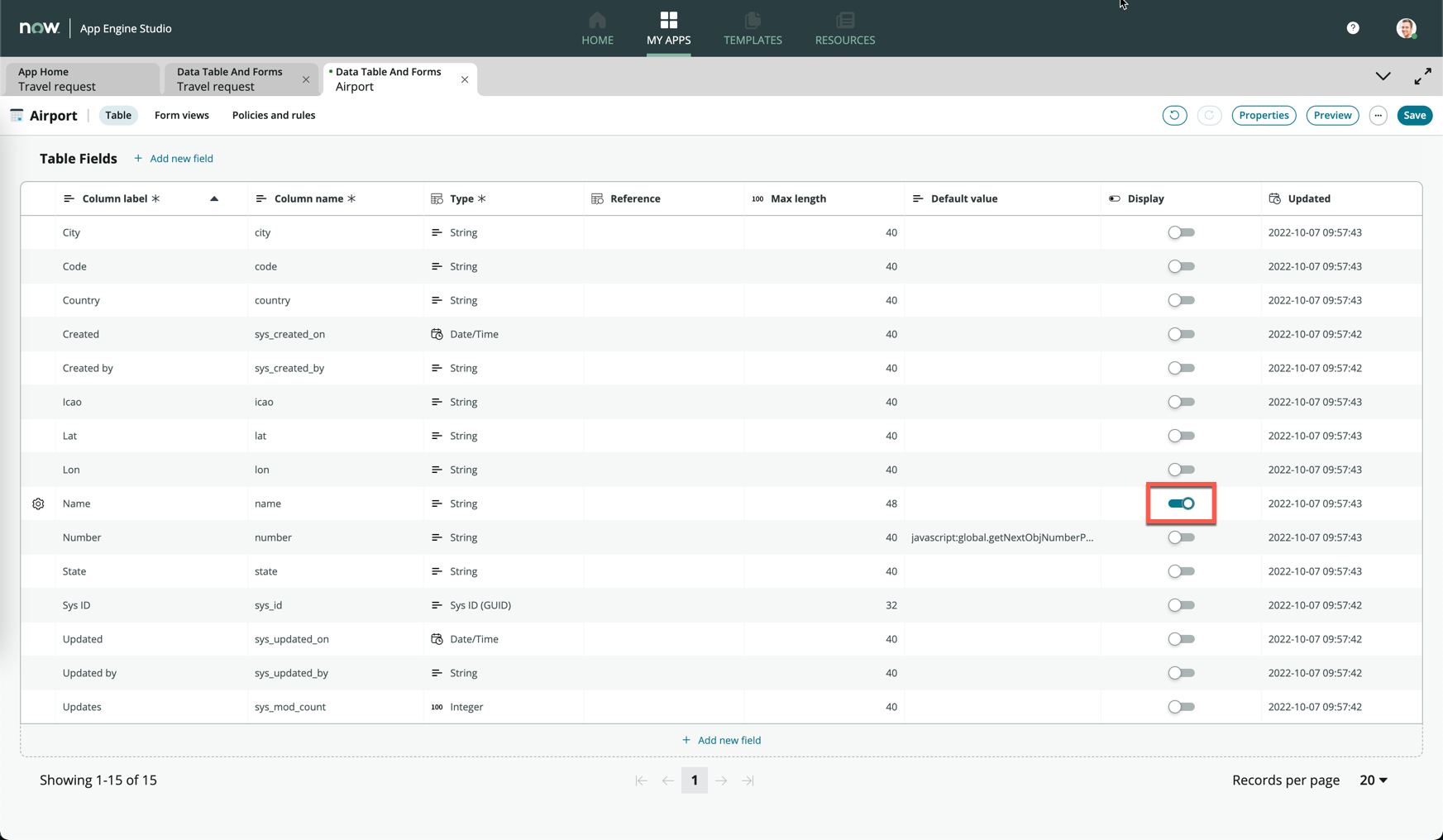The height and width of the screenshot is (840, 1443).
Task: Click the Preview button
Action: click(1332, 115)
